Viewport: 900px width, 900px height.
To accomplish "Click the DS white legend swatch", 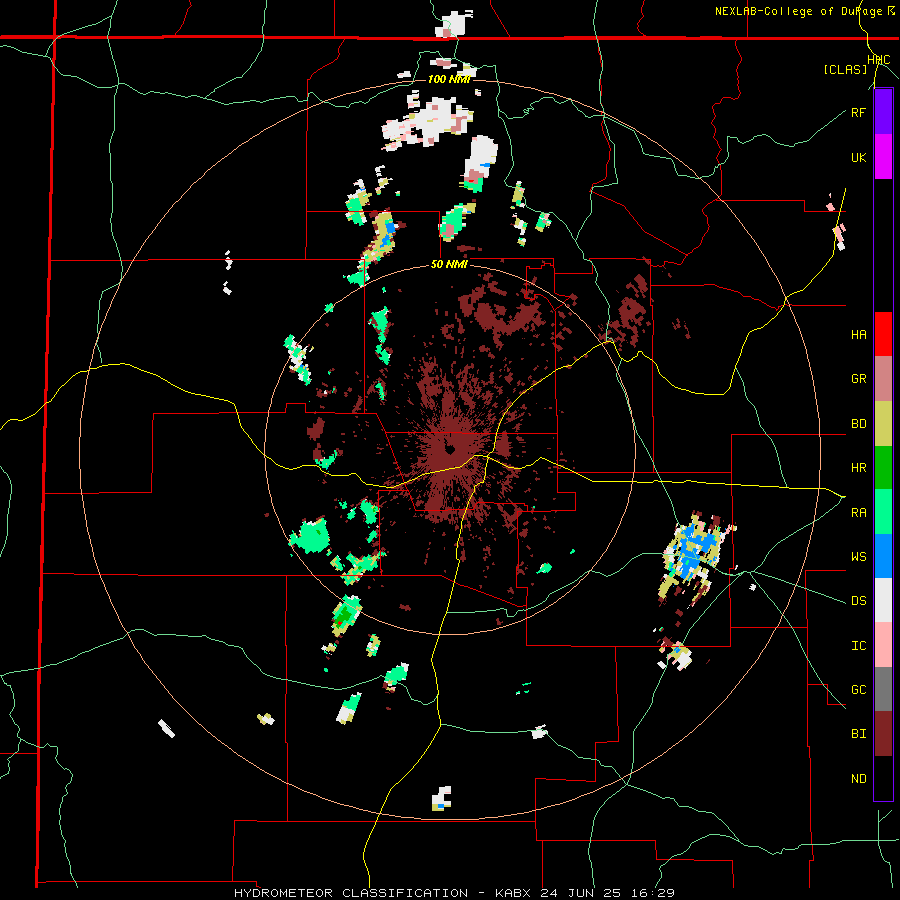I will click(x=883, y=600).
